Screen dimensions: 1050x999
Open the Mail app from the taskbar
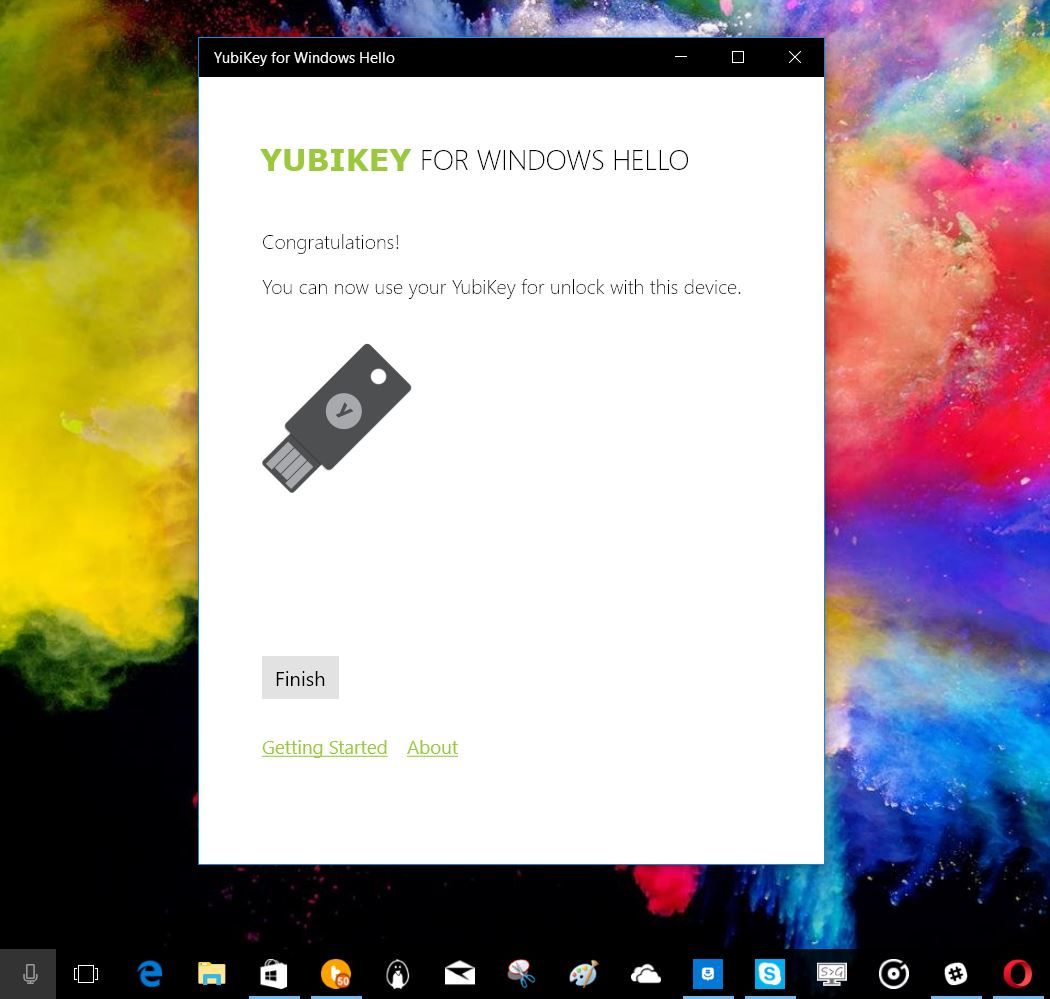pyautogui.click(x=459, y=973)
